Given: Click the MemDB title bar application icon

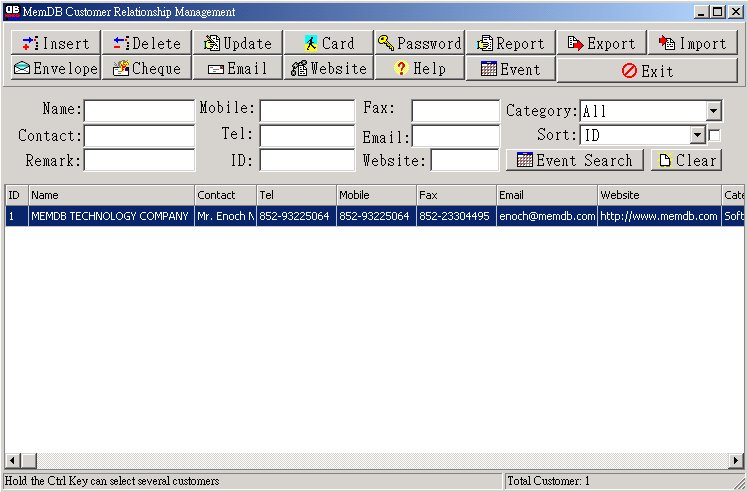Looking at the screenshot, I should [12, 11].
